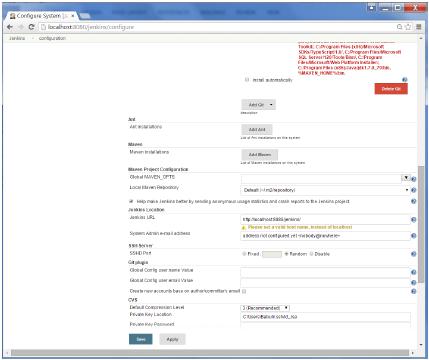Viewport: 429px width, 360px height.
Task: Click the Apply button
Action: point(172,339)
